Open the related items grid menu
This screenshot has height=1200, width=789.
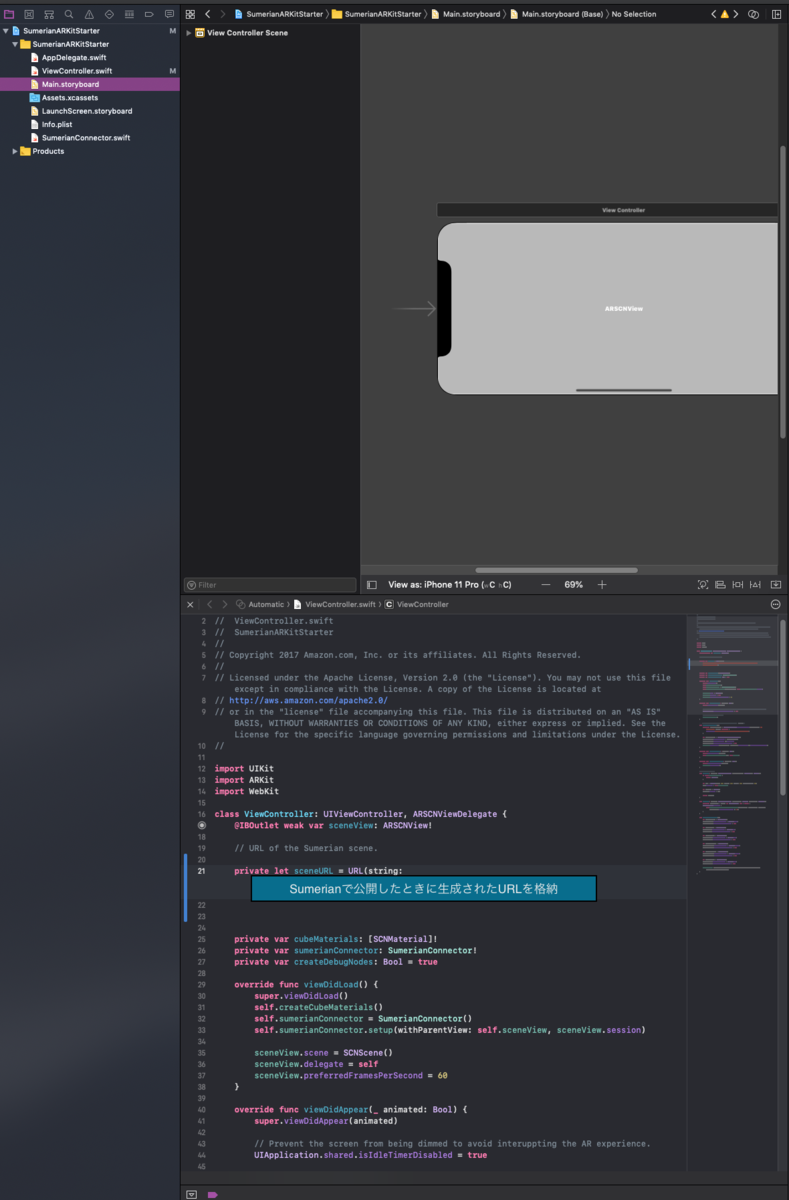(190, 14)
